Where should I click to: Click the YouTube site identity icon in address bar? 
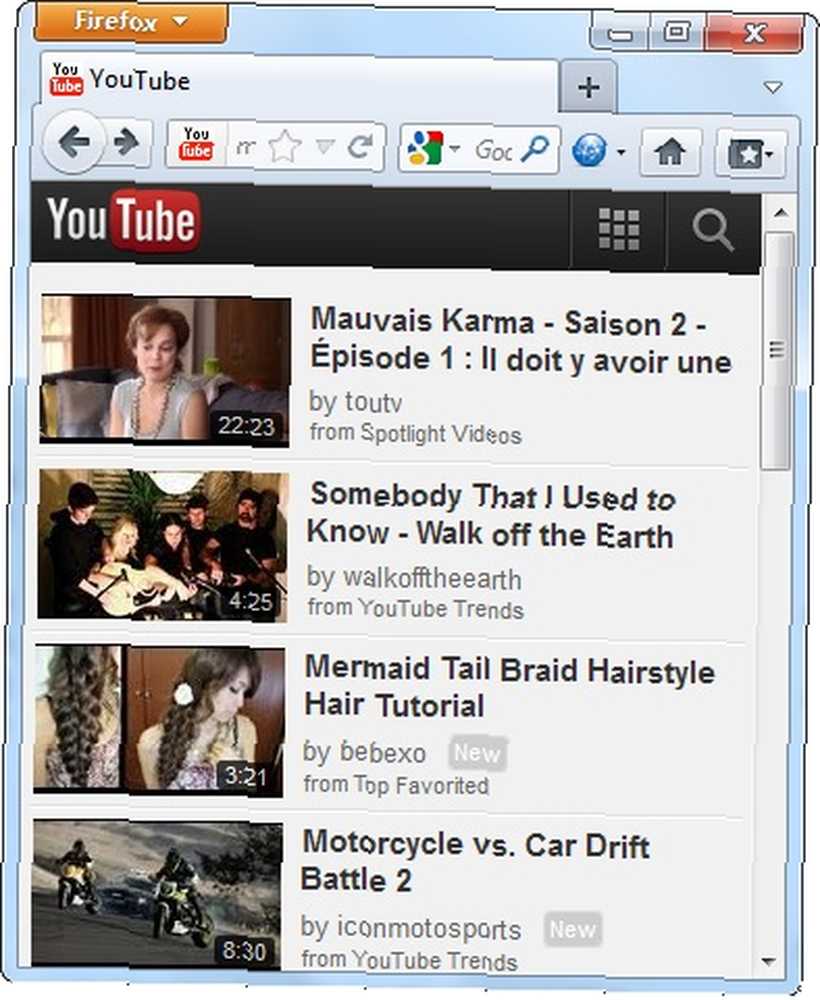pos(196,144)
